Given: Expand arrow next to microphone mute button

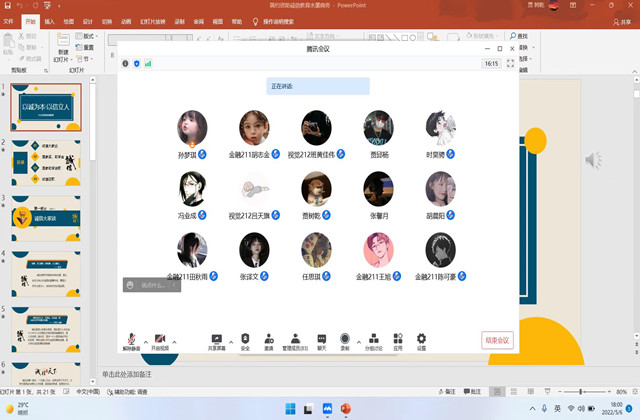Looking at the screenshot, I should coord(145,340).
